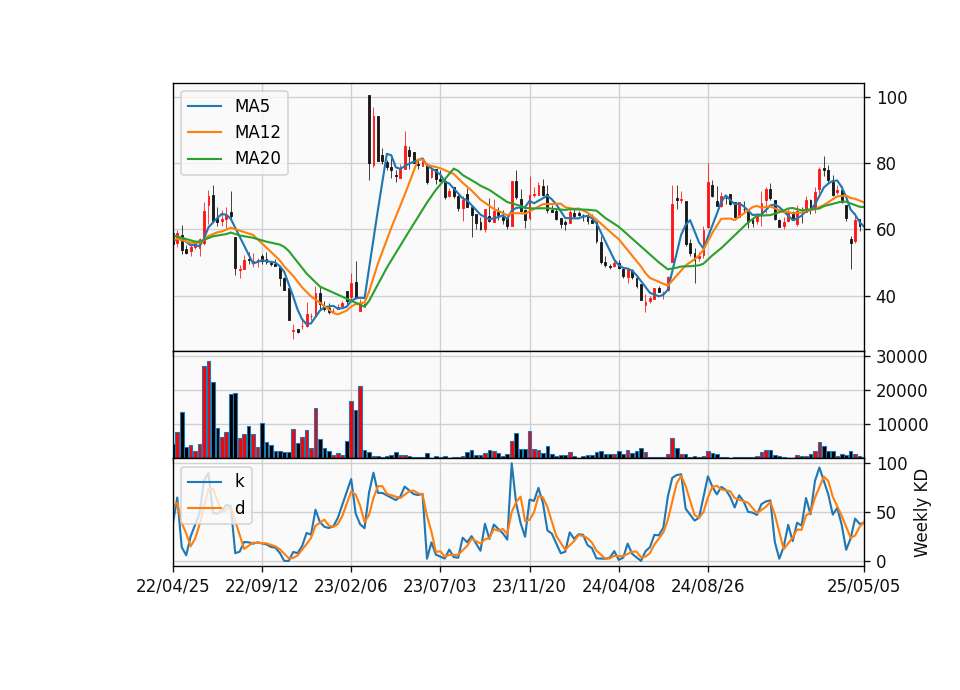Click the tallest volume bar near 30000
This screenshot has width=960, height=690.
point(209,410)
